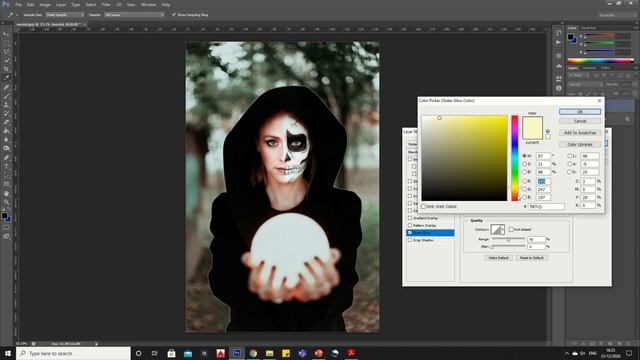
Task: Click the new color preview swatch
Action: coord(532,122)
